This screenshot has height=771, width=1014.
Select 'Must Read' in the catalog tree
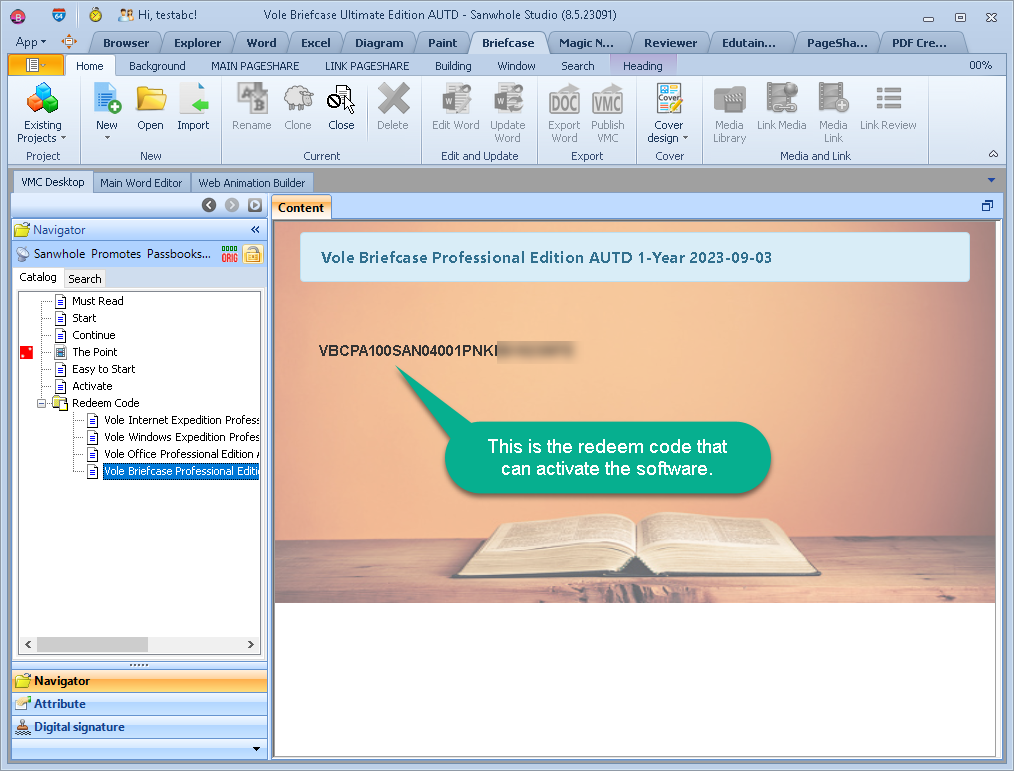[x=98, y=301]
